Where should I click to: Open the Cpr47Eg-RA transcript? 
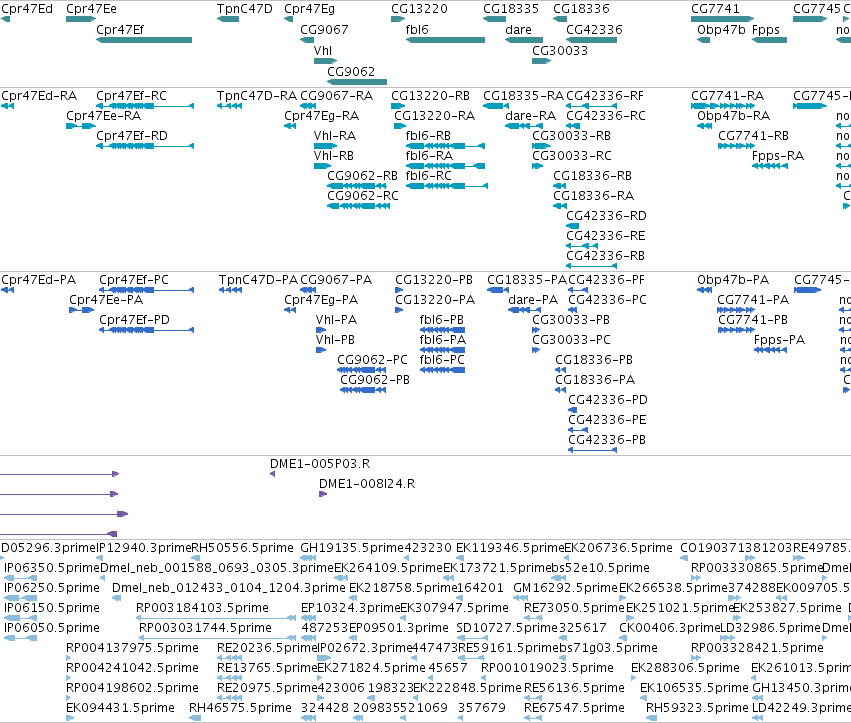[x=290, y=126]
